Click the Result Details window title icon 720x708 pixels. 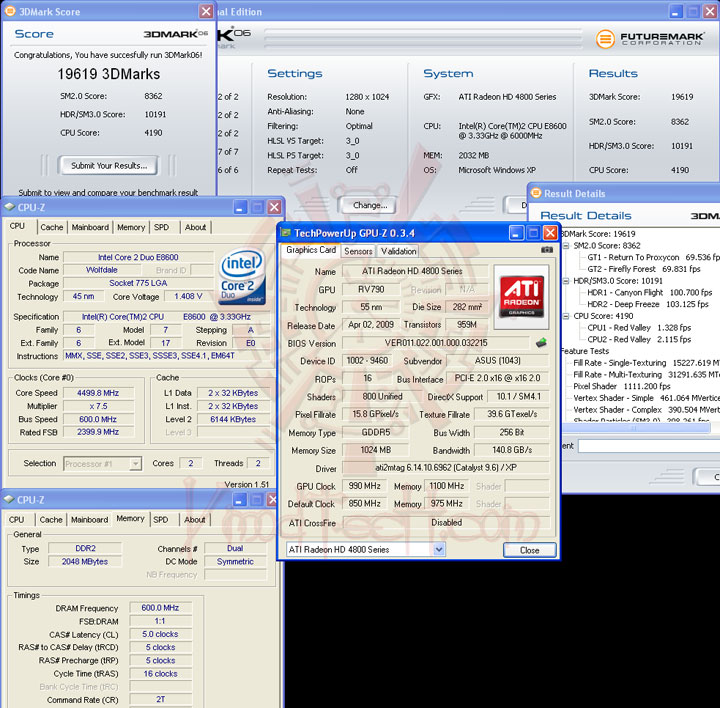(x=535, y=193)
